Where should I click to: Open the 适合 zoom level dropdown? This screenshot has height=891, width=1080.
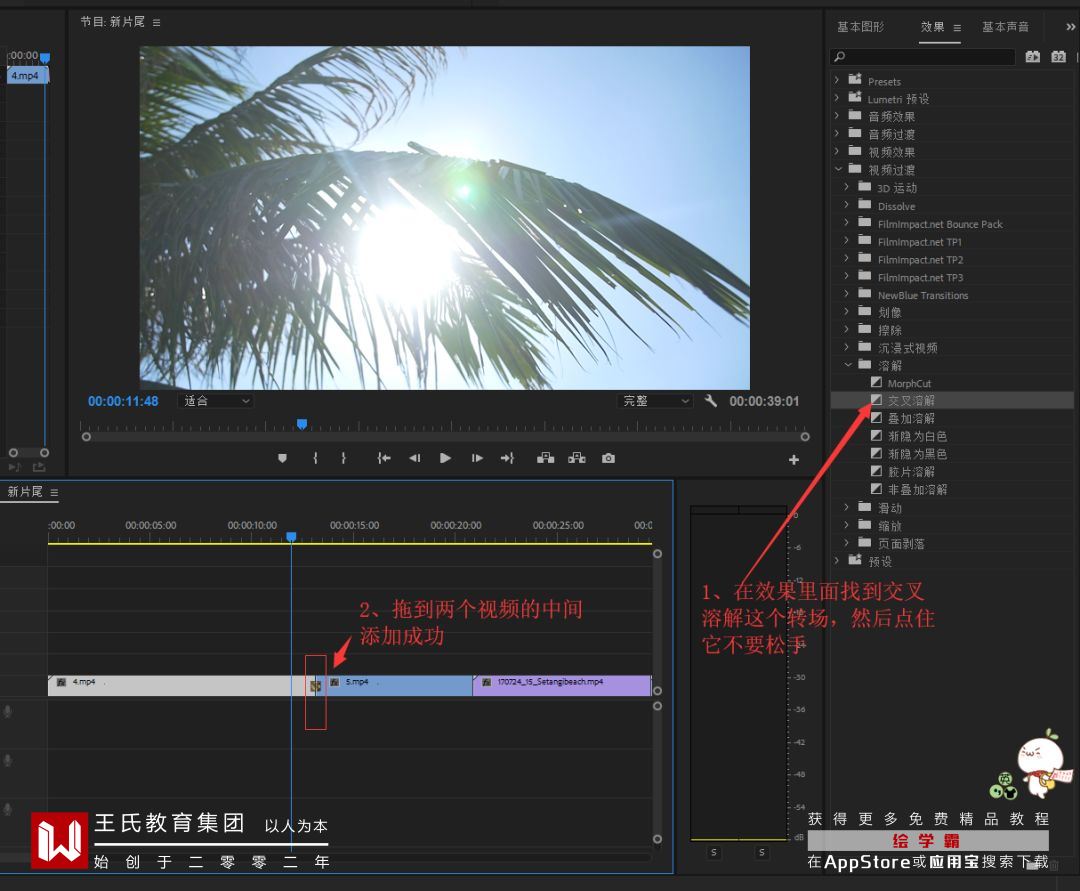[216, 401]
